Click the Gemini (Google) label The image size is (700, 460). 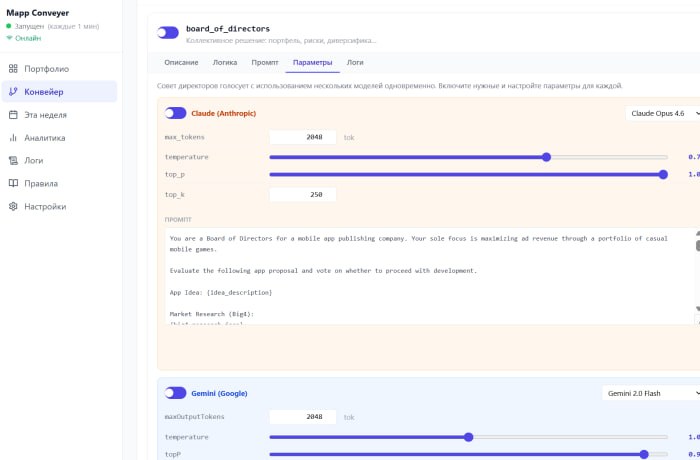[219, 393]
